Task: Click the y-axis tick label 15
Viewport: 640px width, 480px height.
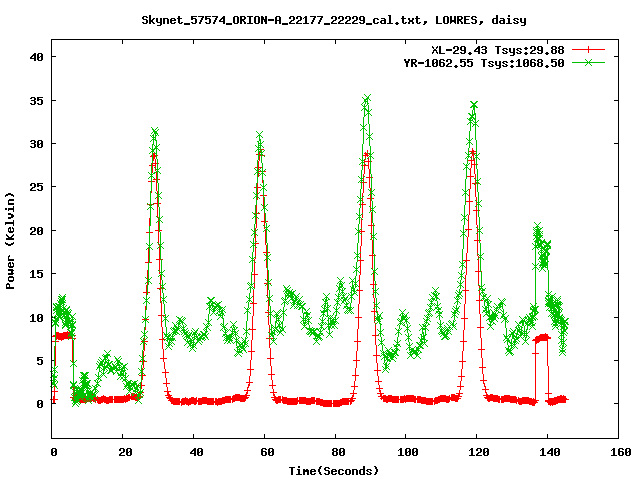Action: tap(36, 274)
